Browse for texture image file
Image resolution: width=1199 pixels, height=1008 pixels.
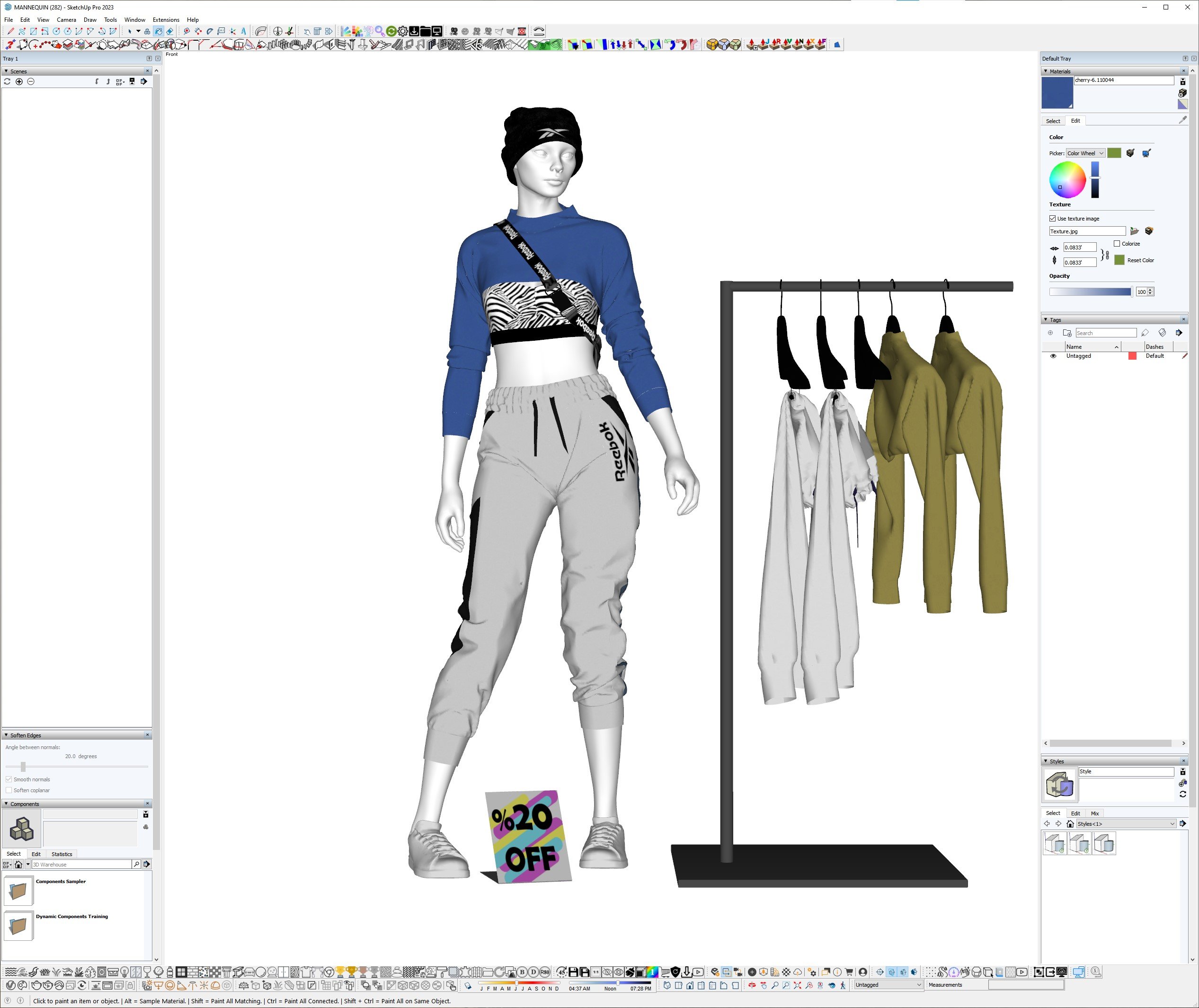pos(1135,231)
